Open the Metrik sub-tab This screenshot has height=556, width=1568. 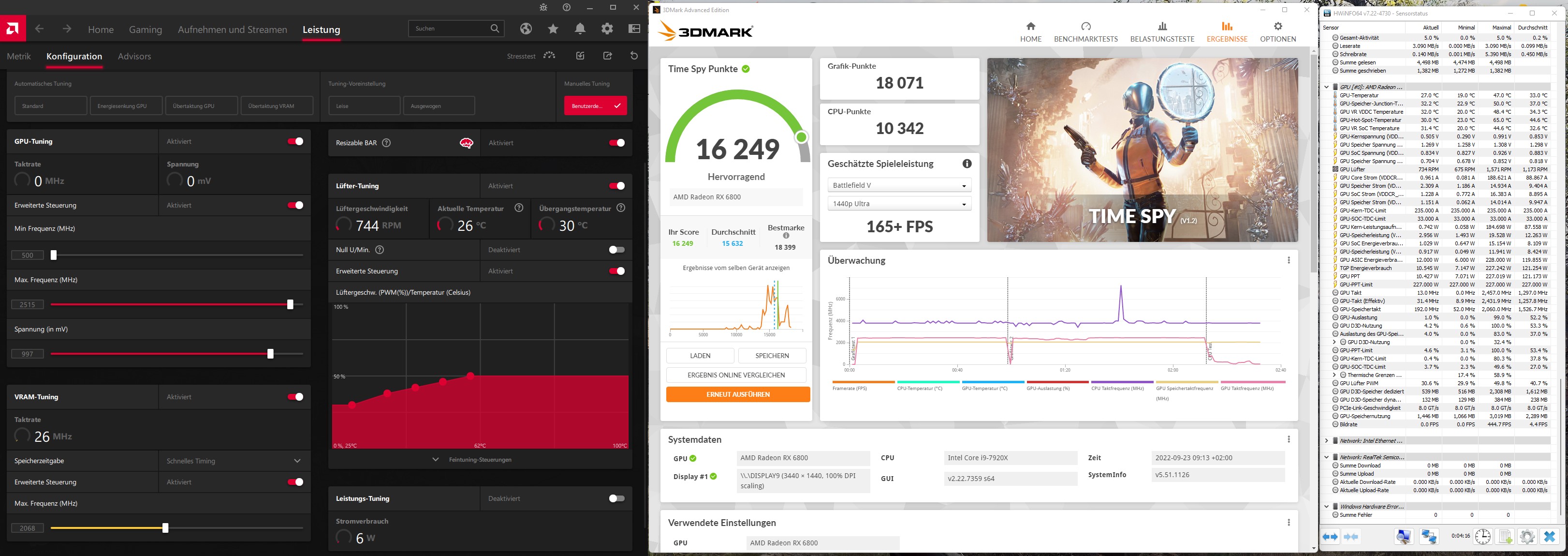coord(19,56)
